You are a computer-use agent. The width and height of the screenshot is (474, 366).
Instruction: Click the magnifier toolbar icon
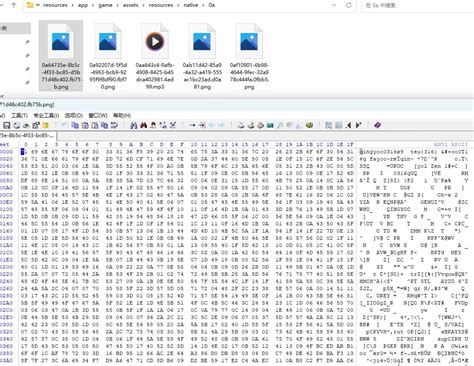tap(280, 125)
